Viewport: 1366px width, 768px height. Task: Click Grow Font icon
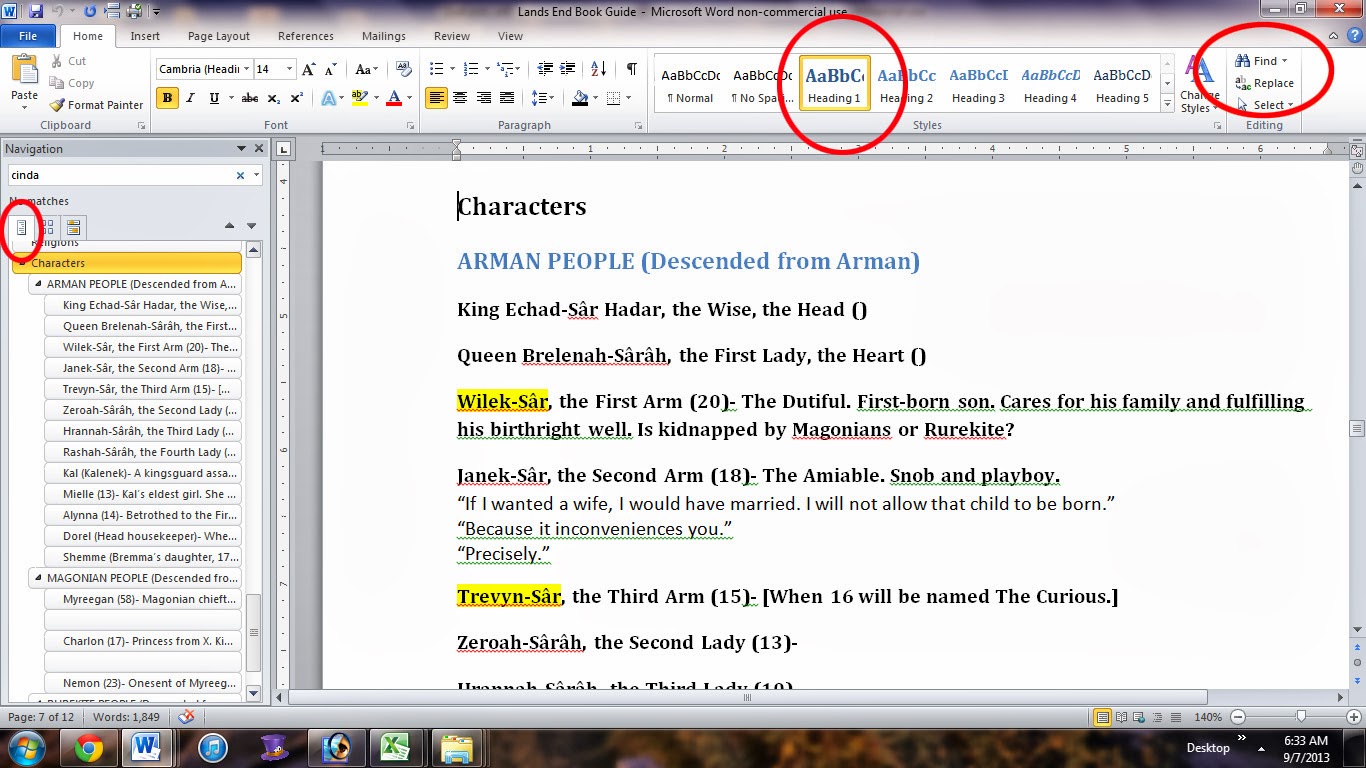point(309,69)
